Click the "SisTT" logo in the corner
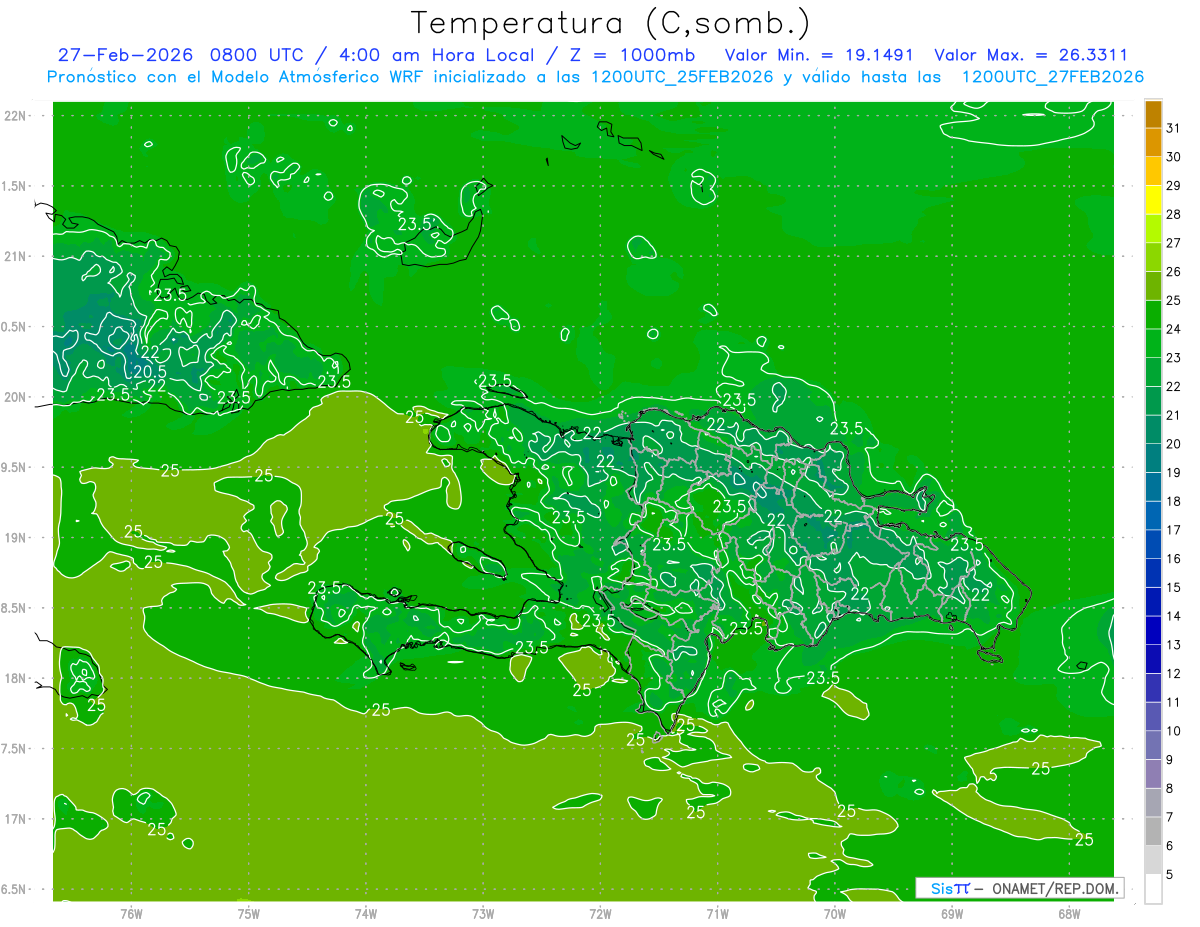Screen dimensions: 1200x927 point(949,888)
